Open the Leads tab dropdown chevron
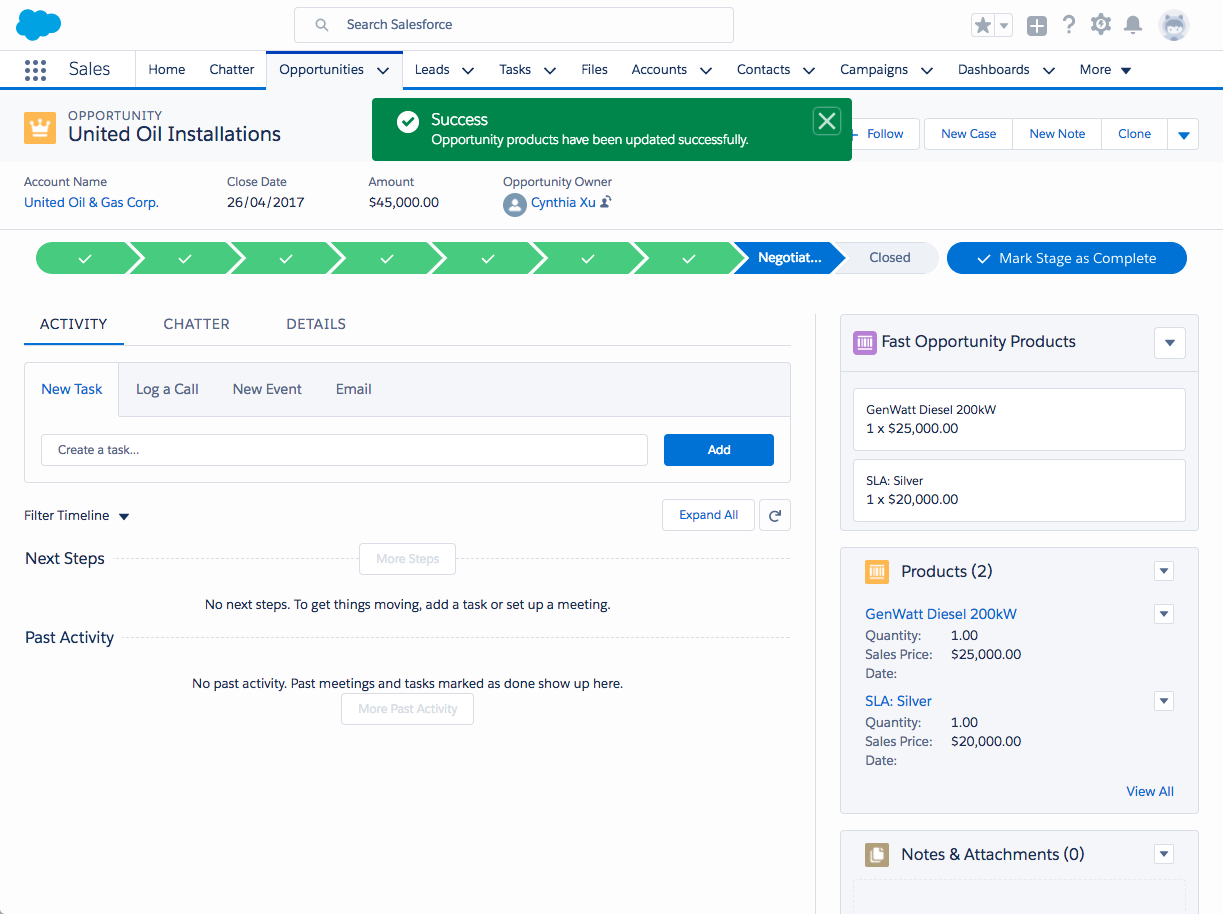 (468, 71)
